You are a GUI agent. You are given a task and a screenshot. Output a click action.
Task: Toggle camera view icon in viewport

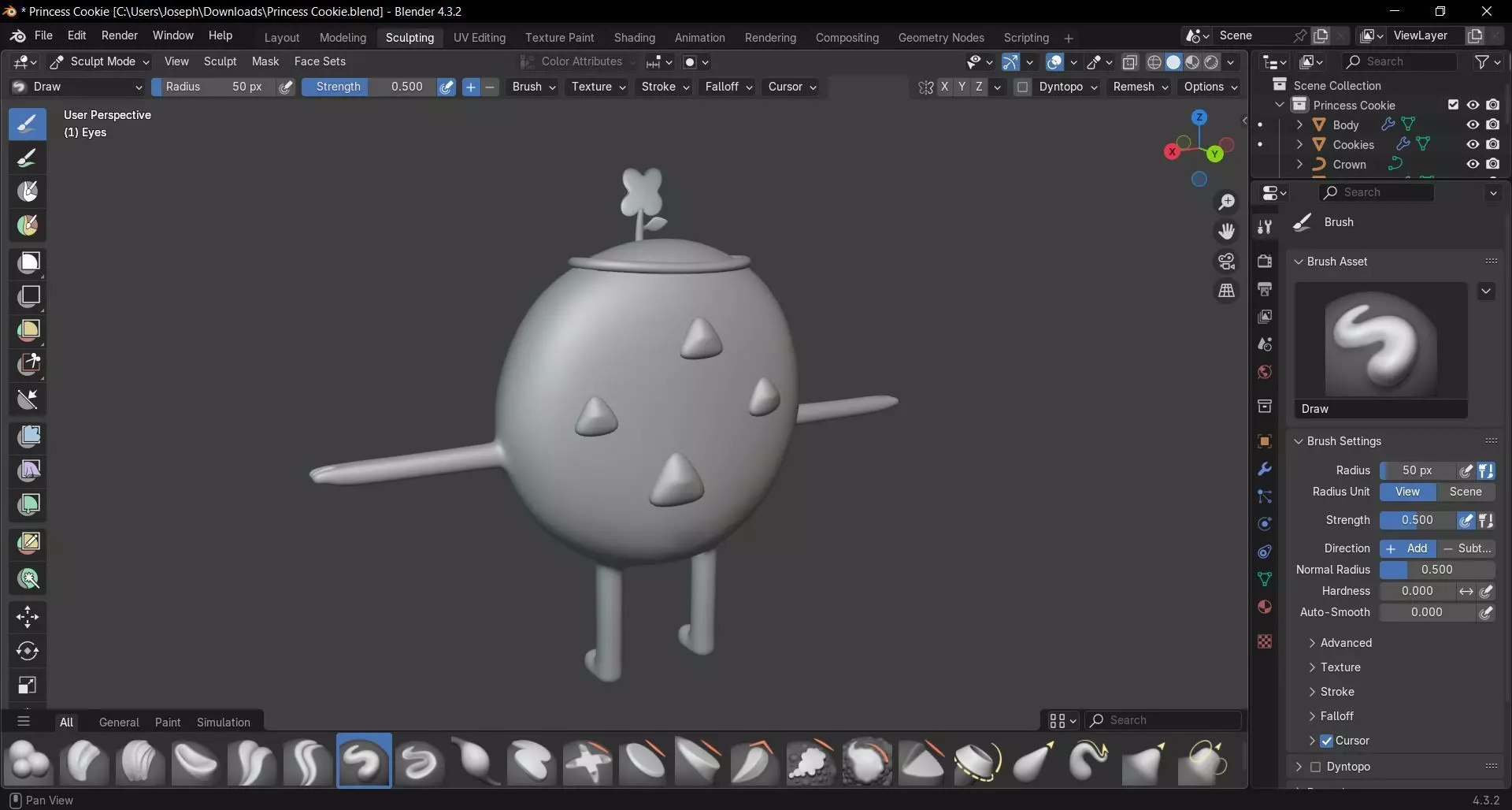click(1227, 262)
